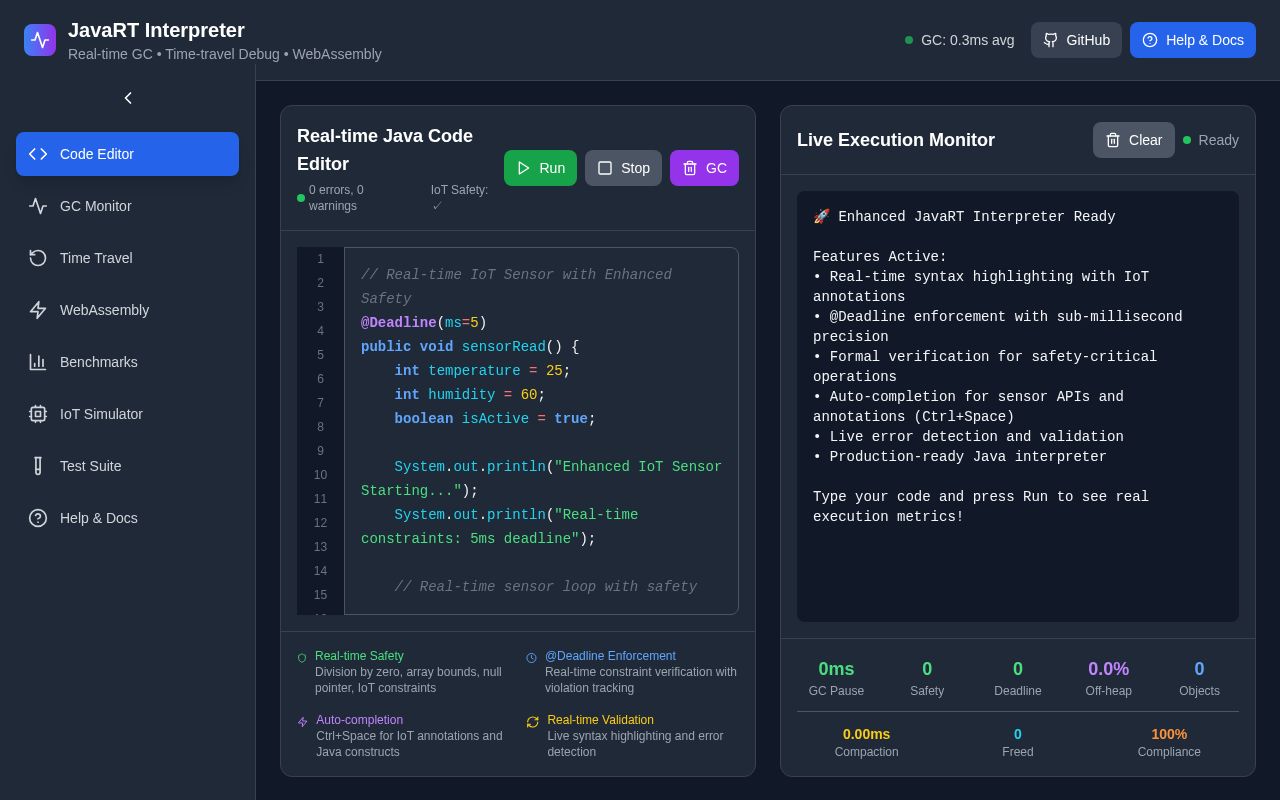
Task: Click the sidebar Help & Docs question icon
Action: pos(38,518)
